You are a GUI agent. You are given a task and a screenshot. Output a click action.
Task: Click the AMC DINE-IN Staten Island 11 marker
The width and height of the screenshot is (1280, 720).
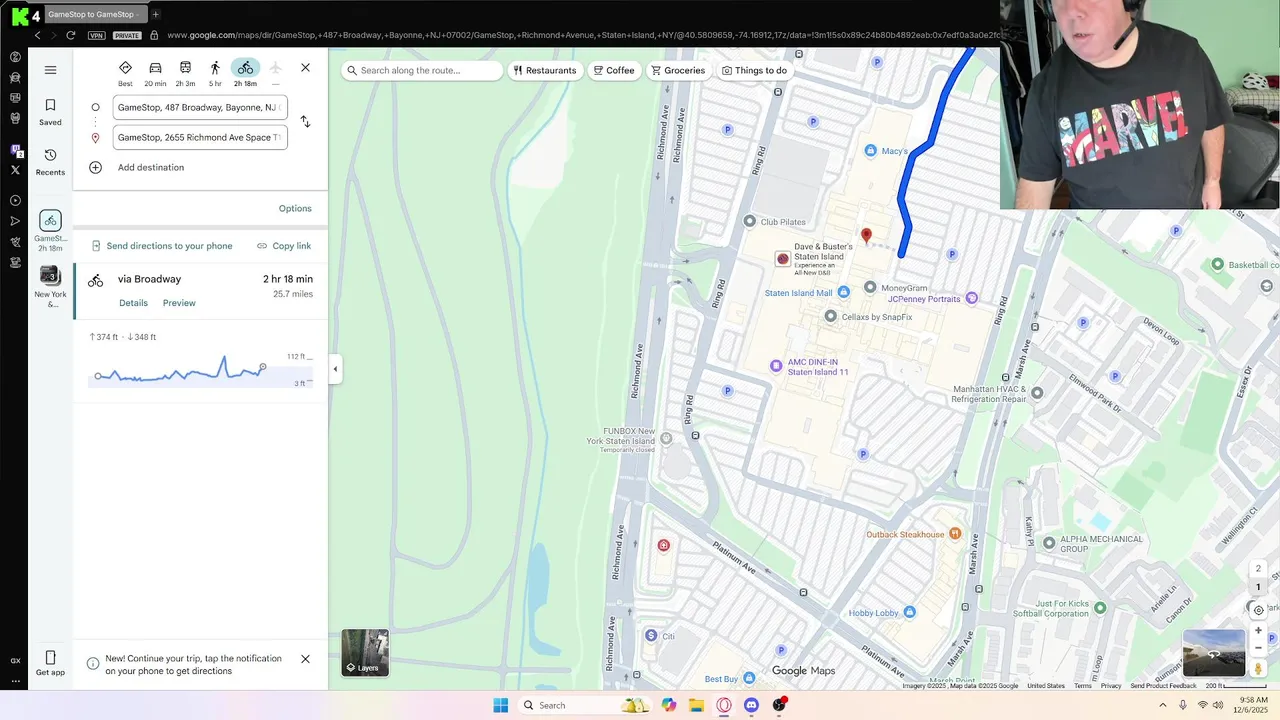pos(776,366)
